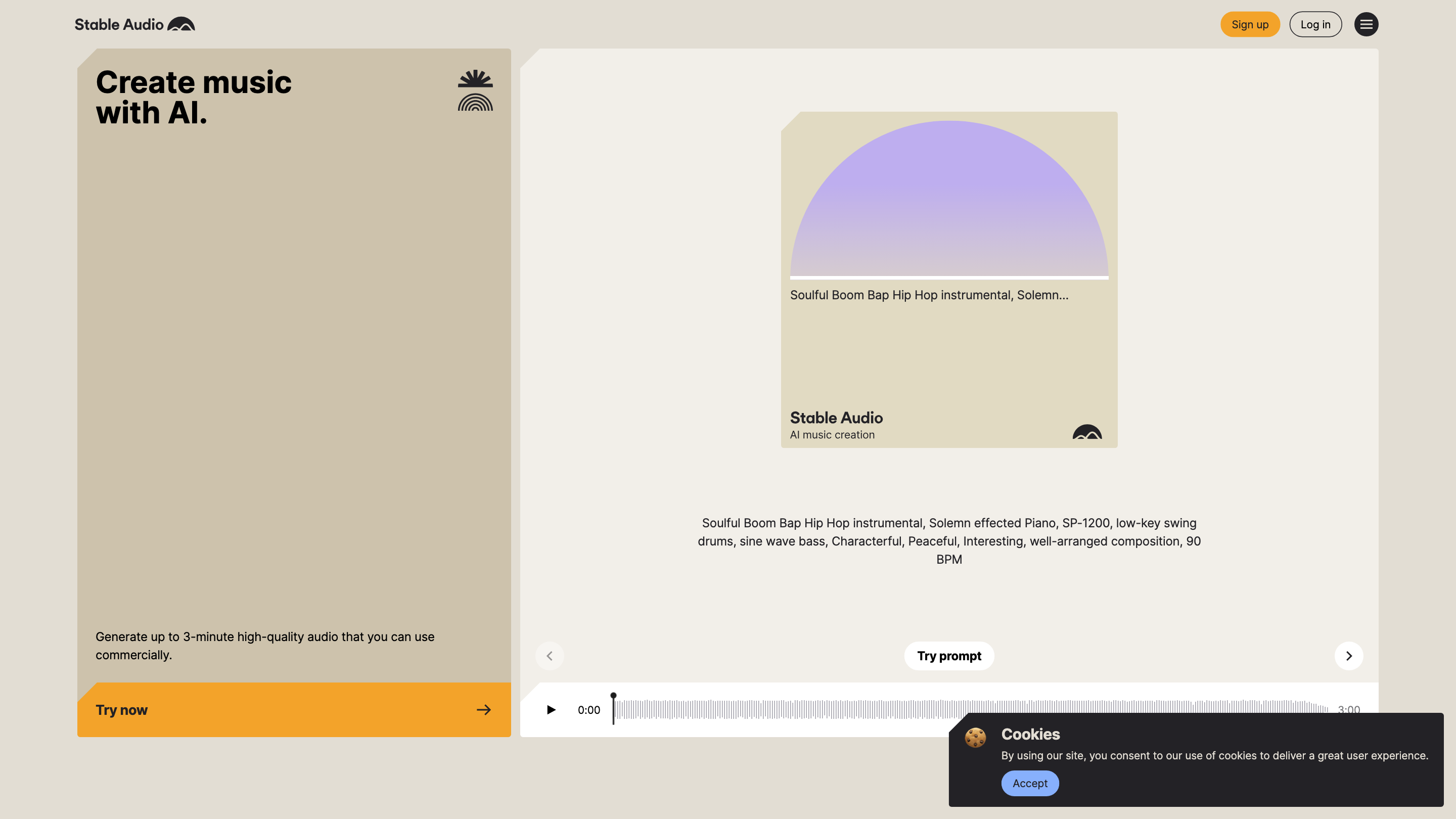This screenshot has height=819, width=1456.
Task: Accept the cookies notice
Action: coord(1029,783)
